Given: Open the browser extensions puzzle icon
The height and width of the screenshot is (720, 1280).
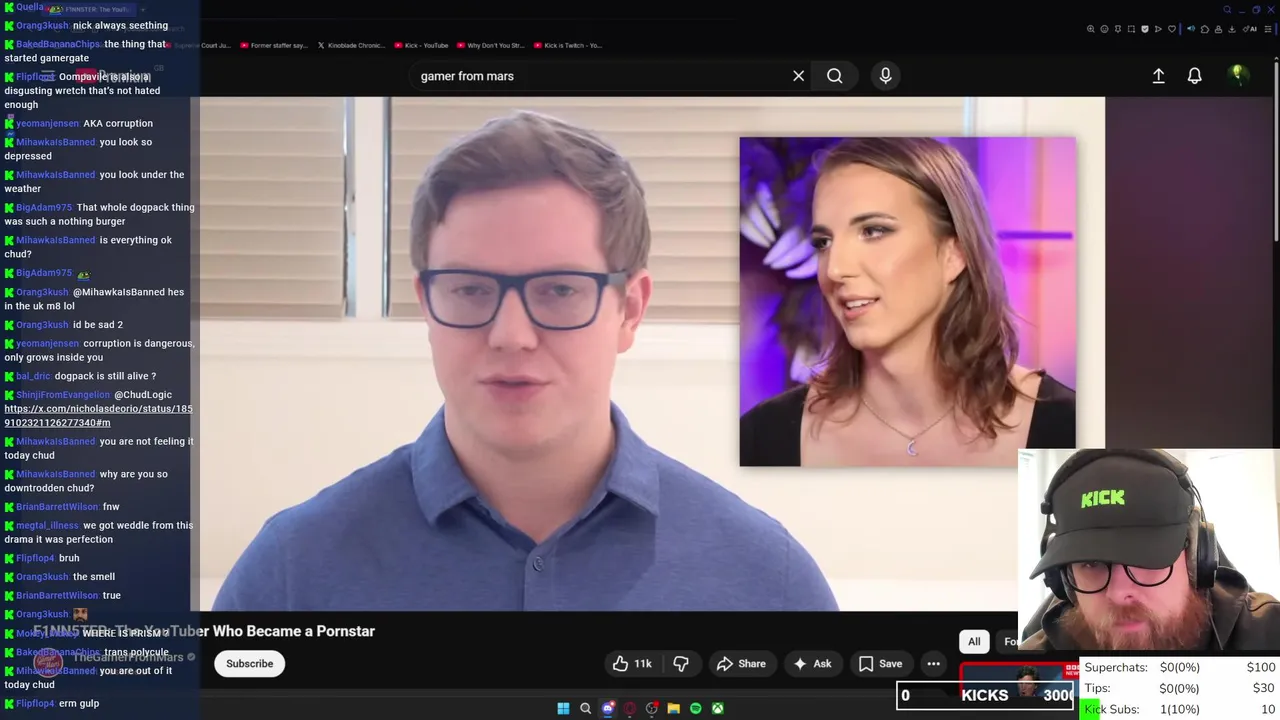Looking at the screenshot, I should [1205, 29].
